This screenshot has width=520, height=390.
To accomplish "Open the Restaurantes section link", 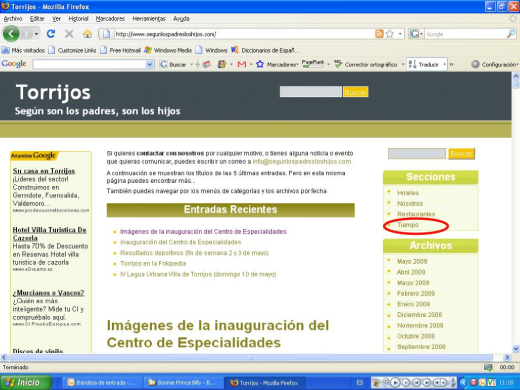I will [x=416, y=214].
